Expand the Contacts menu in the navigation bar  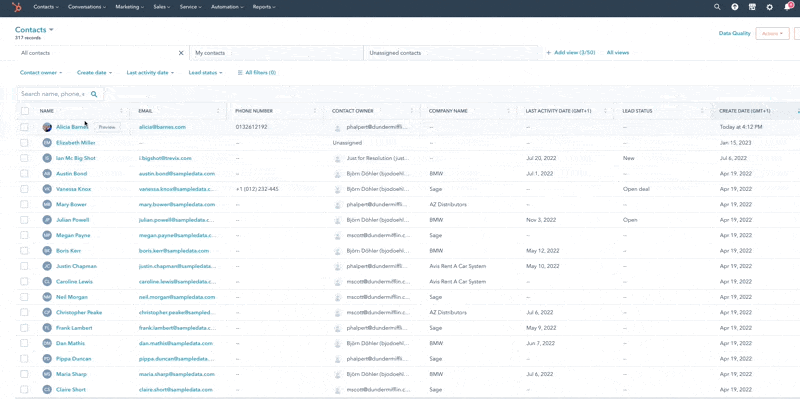46,7
